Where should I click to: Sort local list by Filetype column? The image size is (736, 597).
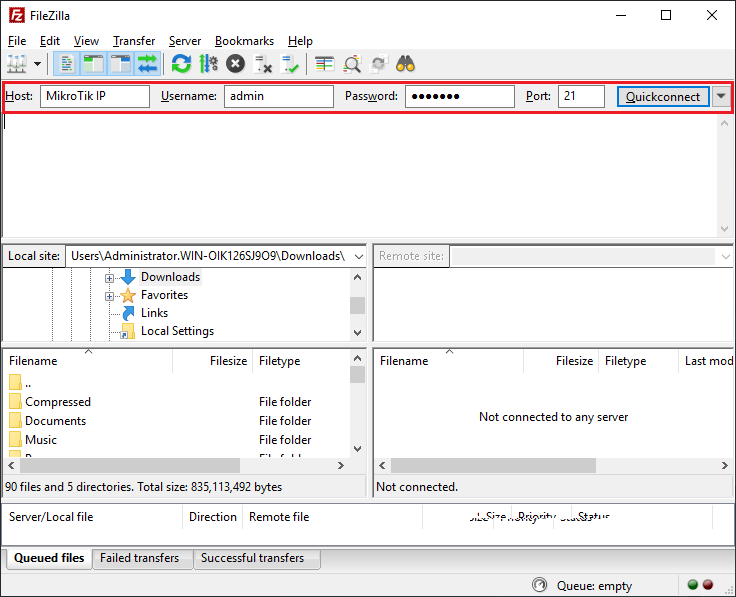[301, 361]
